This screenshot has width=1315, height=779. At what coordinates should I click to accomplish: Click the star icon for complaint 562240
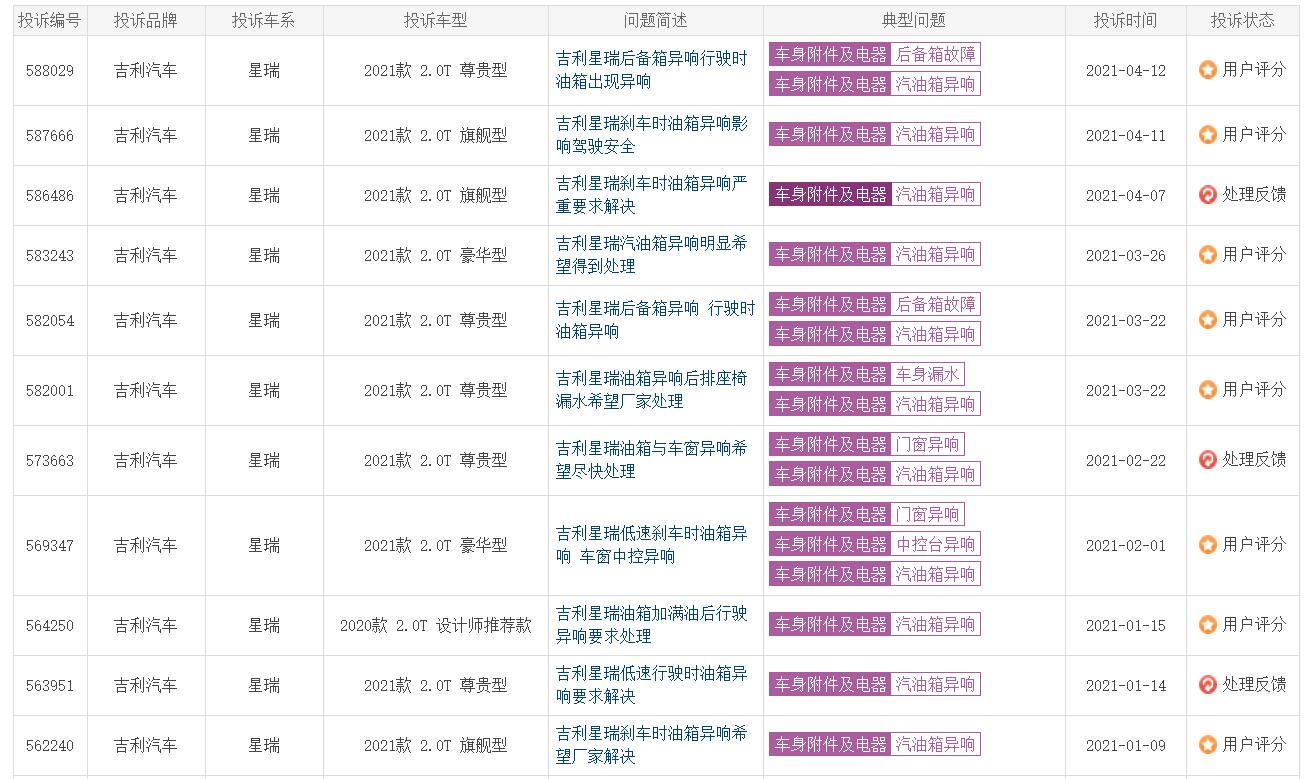click(x=1208, y=745)
